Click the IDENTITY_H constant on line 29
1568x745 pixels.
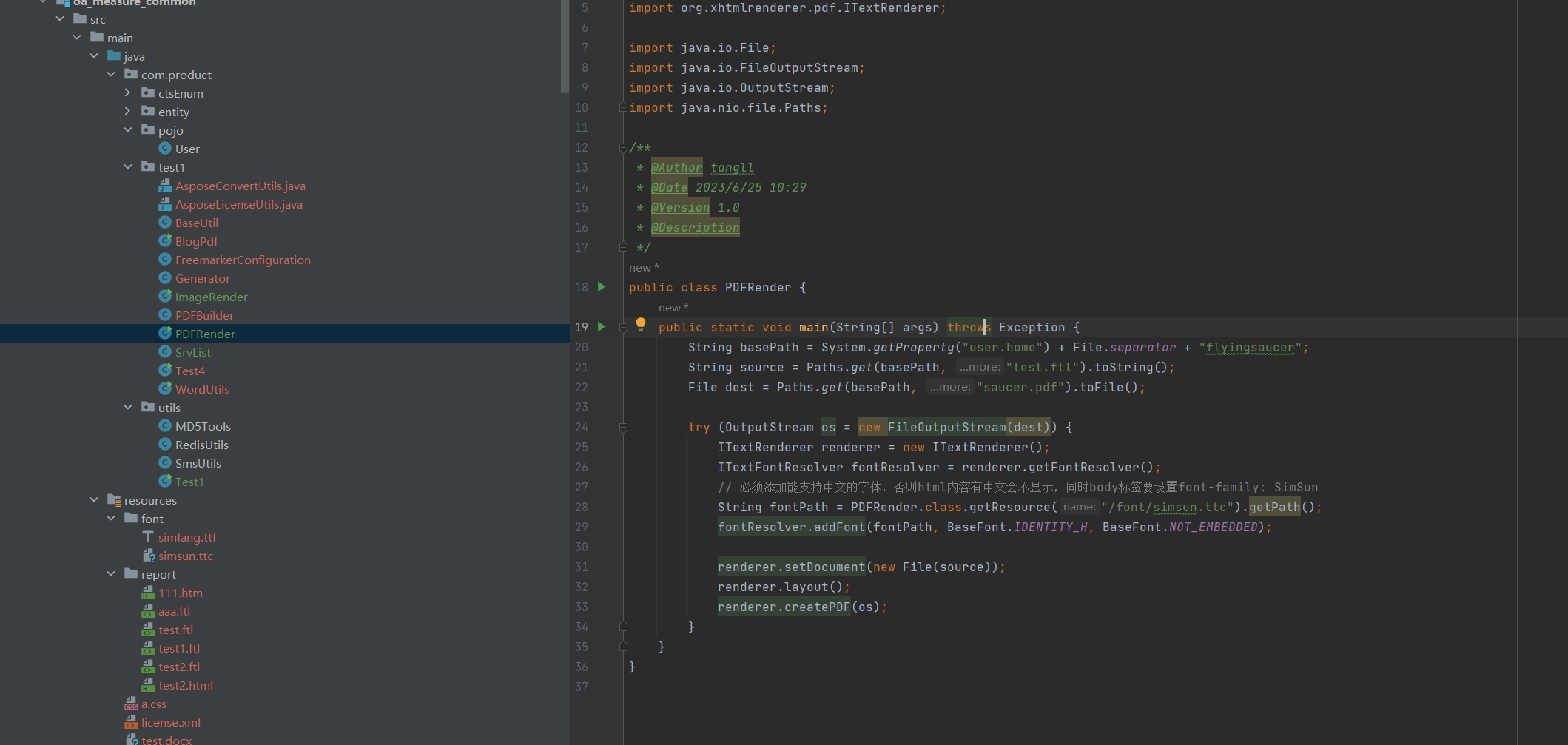pyautogui.click(x=1050, y=527)
